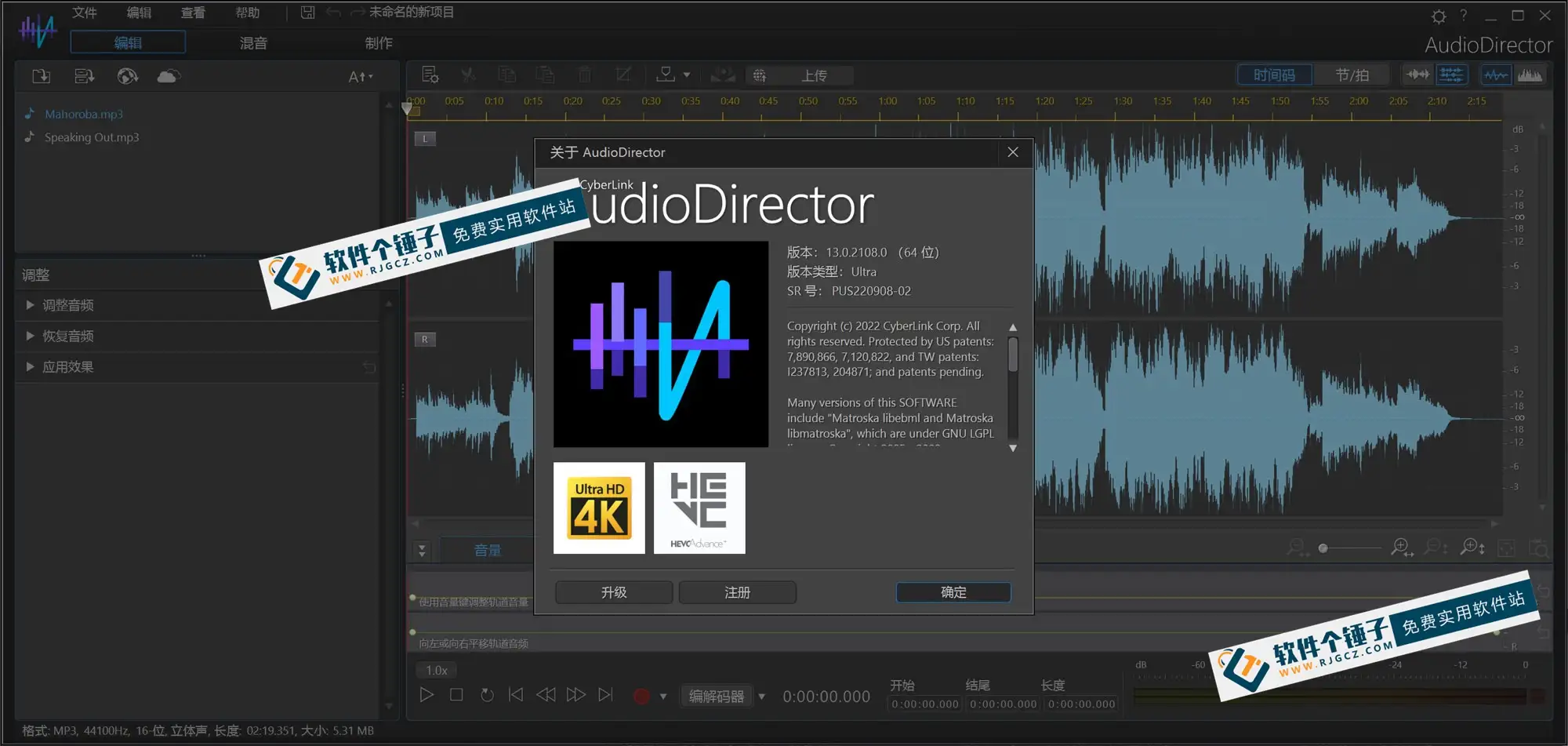Expand the 调整音频 section

coord(69,305)
